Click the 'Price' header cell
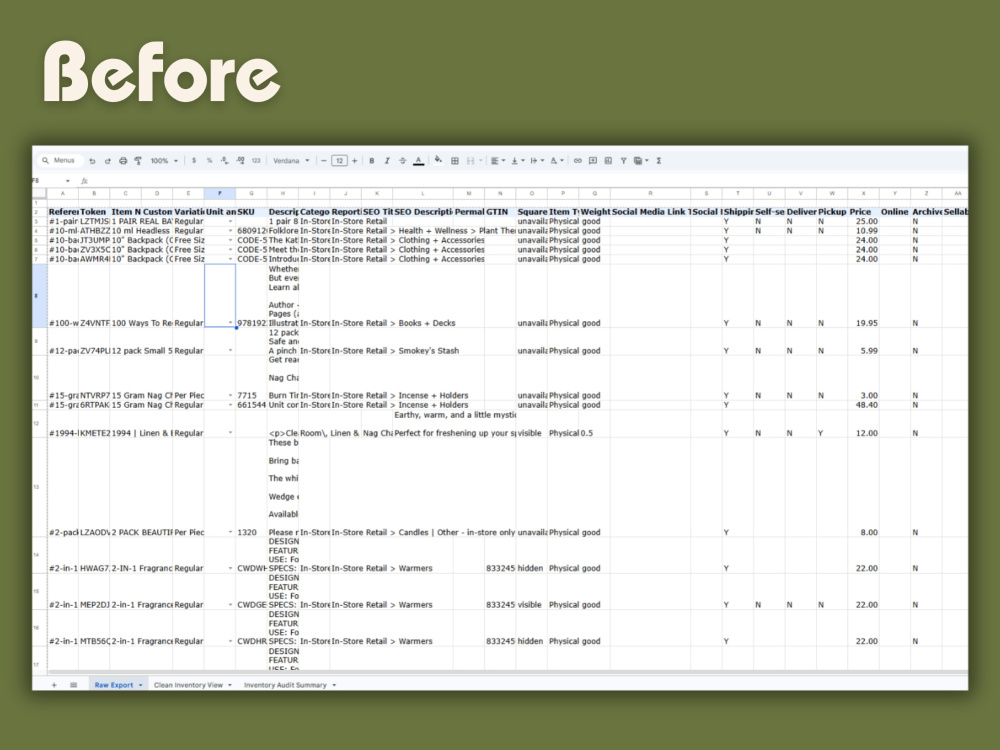The image size is (1000, 750). [x=864, y=212]
